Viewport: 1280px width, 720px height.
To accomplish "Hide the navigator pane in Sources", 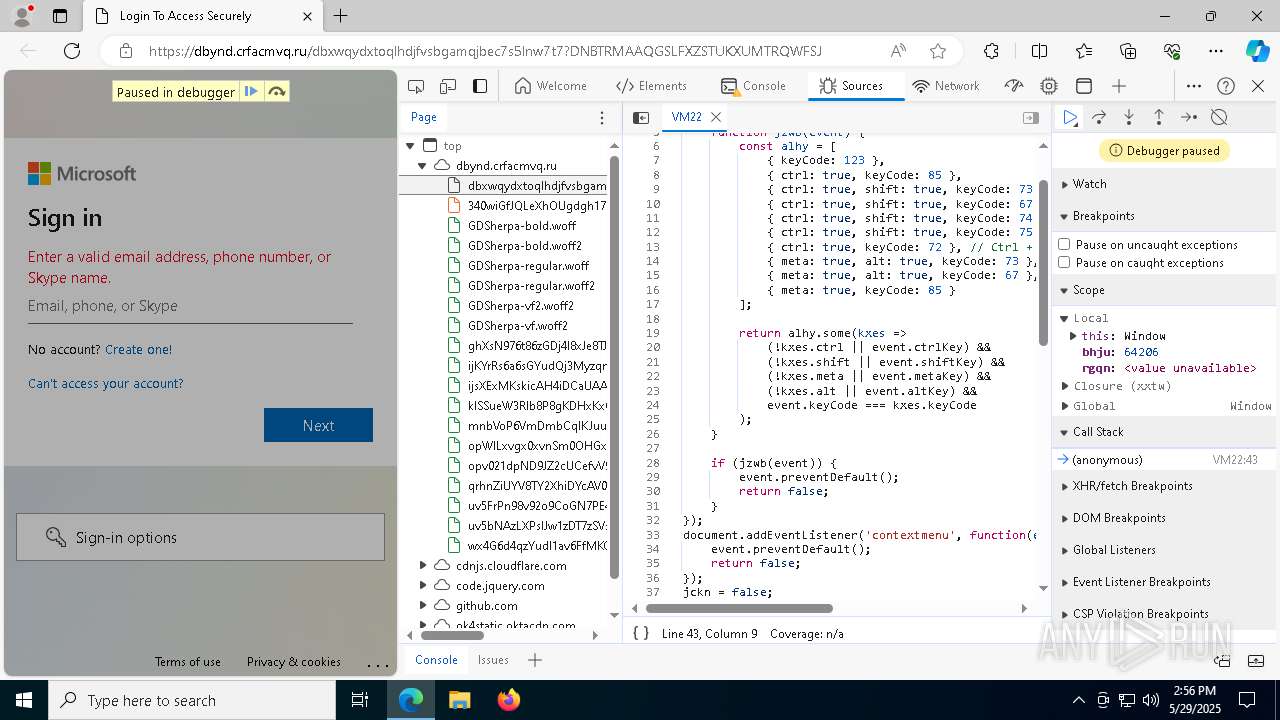I will pos(641,117).
